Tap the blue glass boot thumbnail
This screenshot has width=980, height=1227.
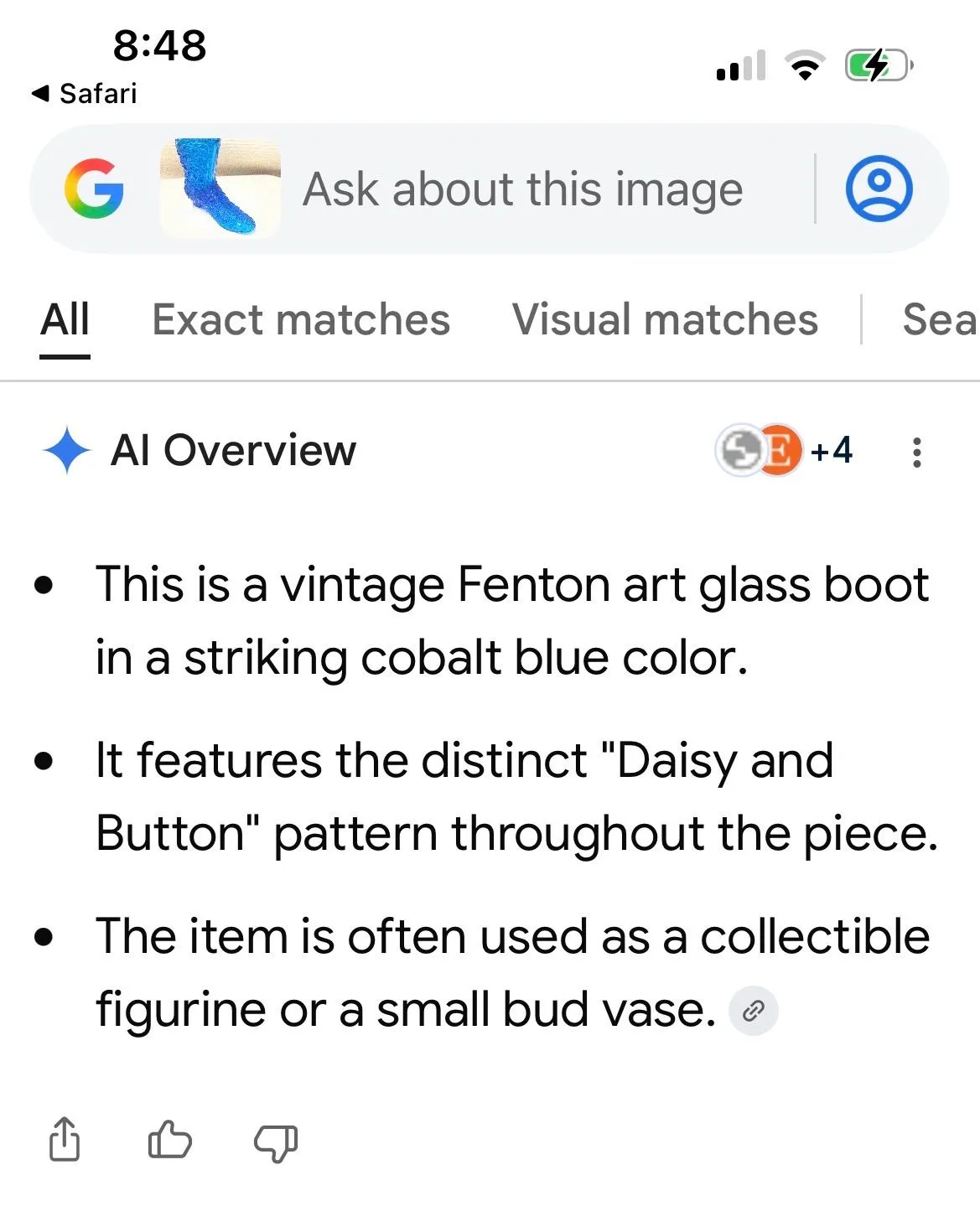(x=220, y=189)
